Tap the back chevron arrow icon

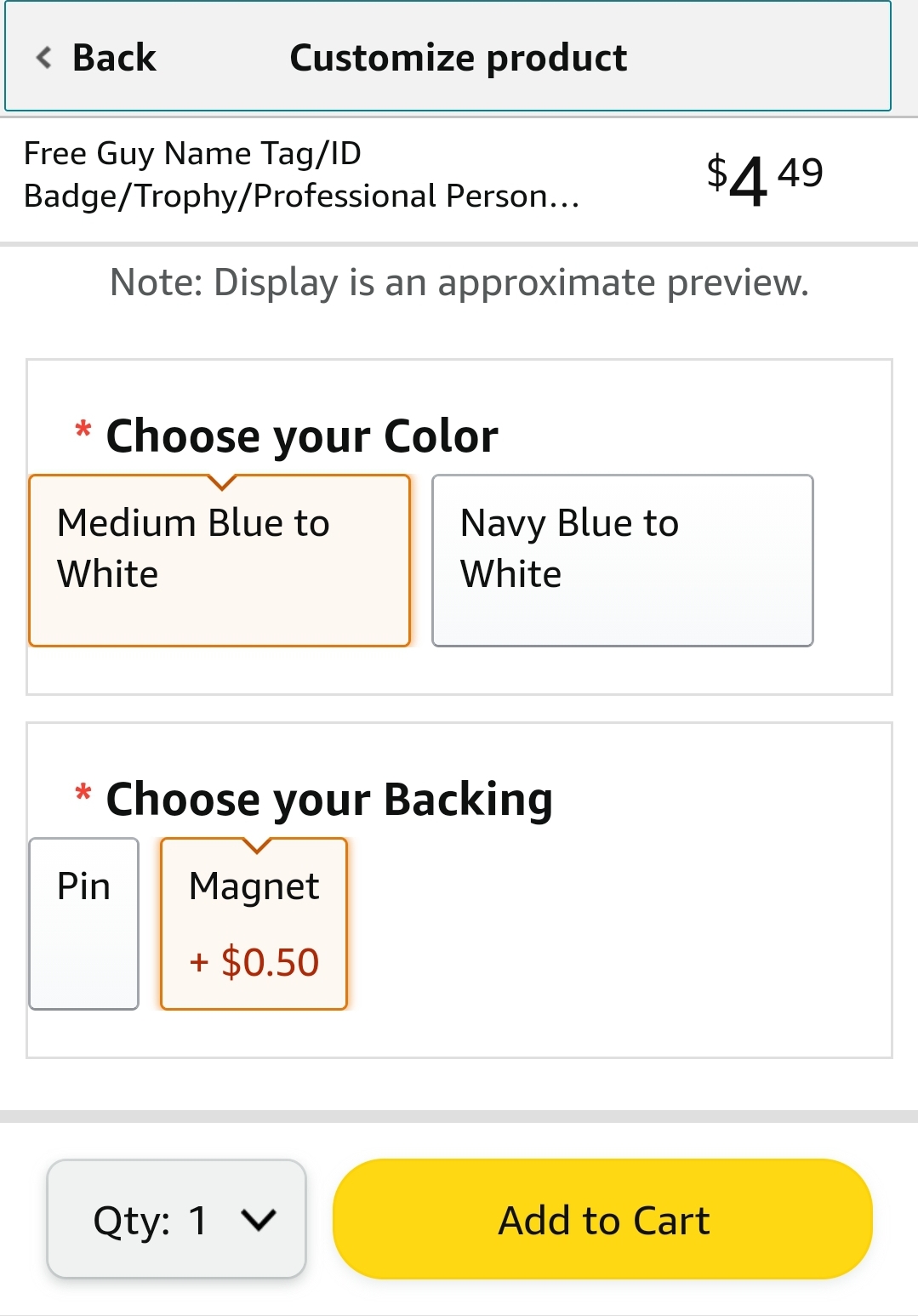pyautogui.click(x=43, y=58)
